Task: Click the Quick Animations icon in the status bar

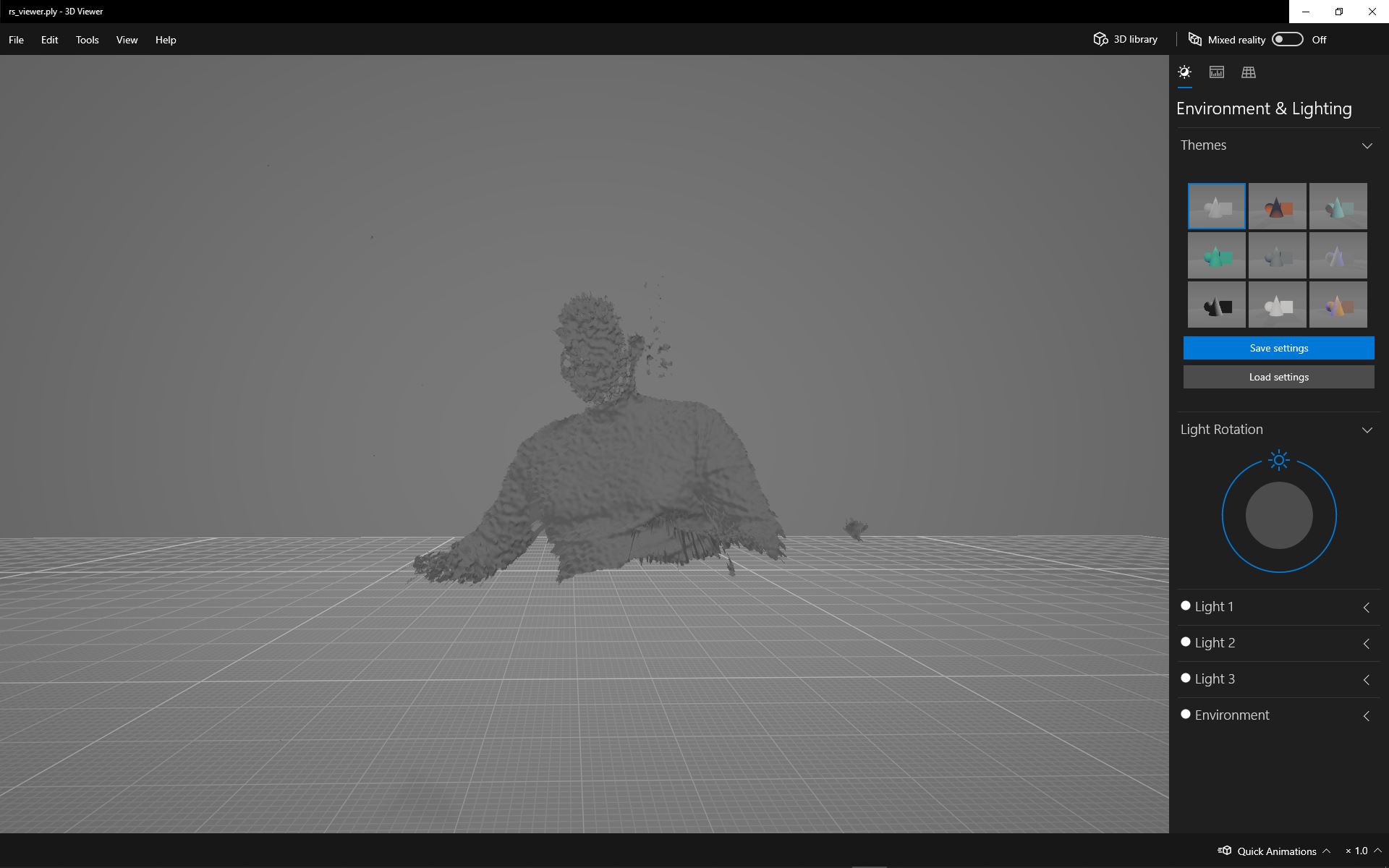Action: pyautogui.click(x=1225, y=851)
